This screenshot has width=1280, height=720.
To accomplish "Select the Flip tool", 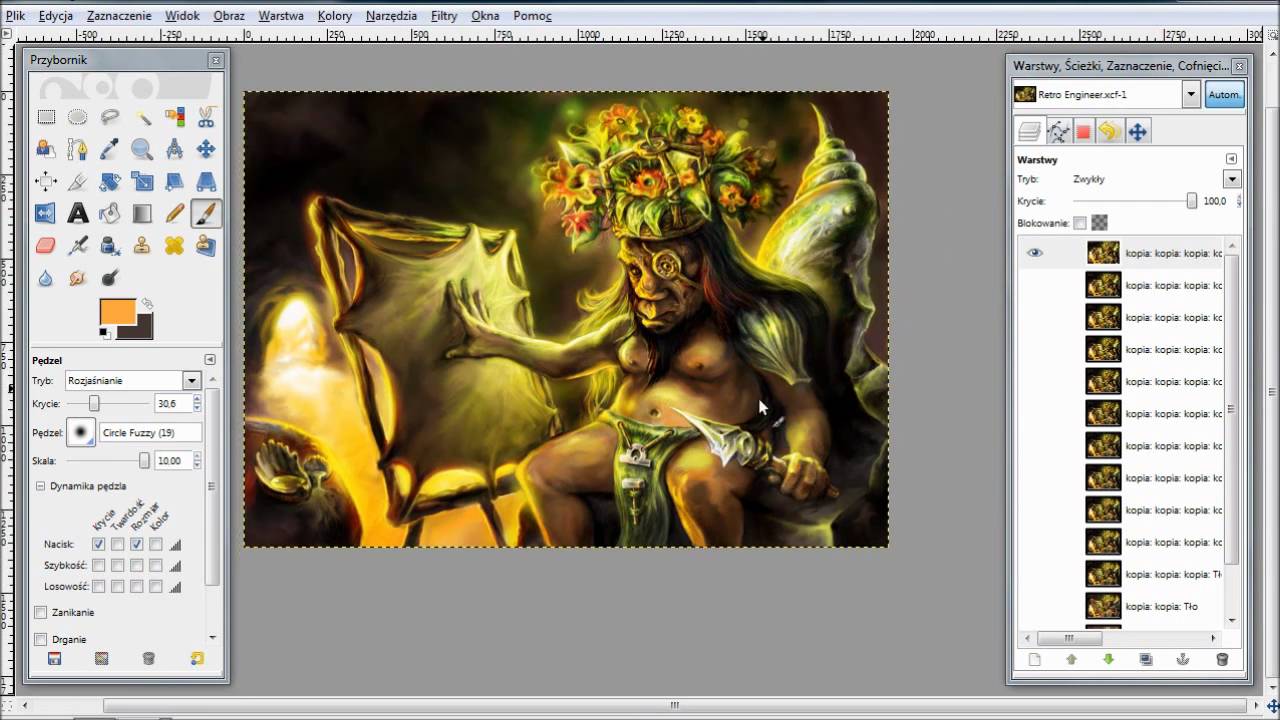I will point(46,213).
